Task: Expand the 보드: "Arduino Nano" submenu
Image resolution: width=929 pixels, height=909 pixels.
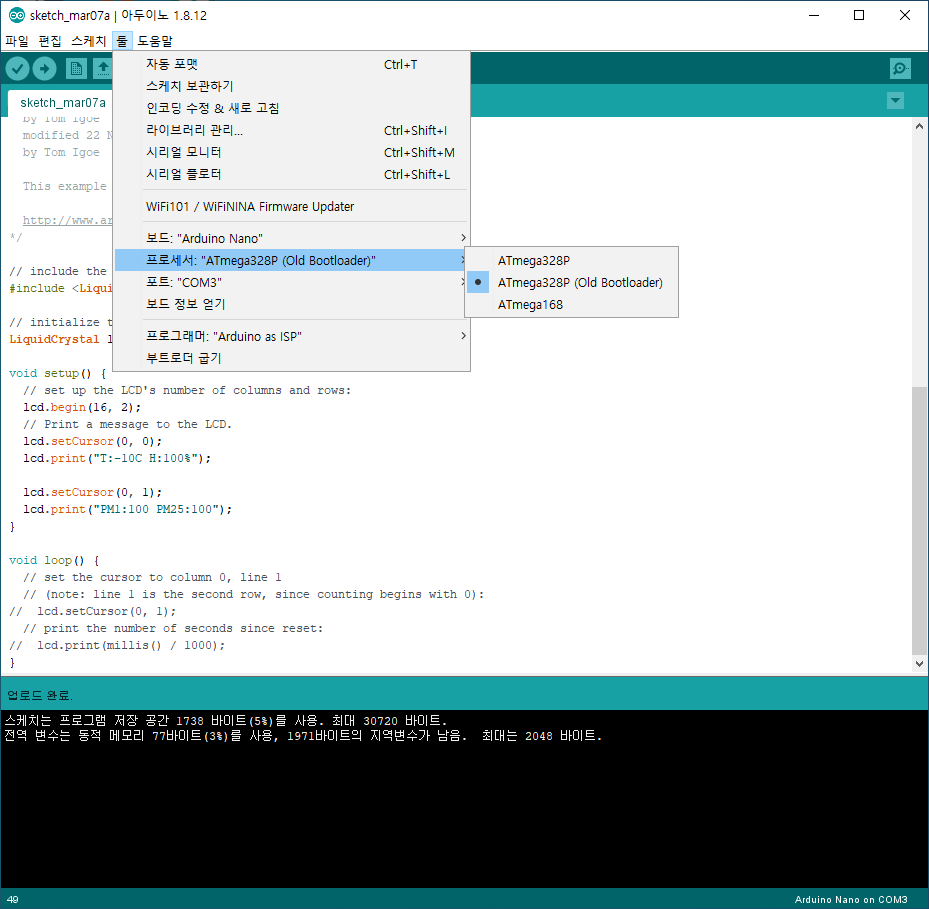Action: 291,238
